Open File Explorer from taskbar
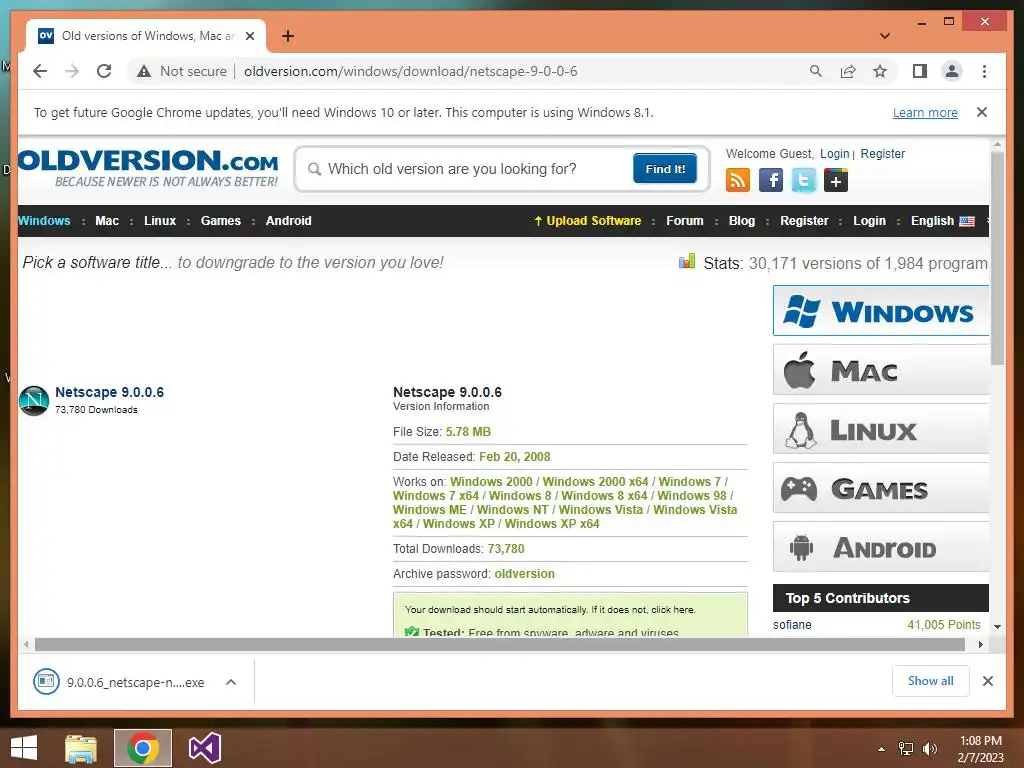The width and height of the screenshot is (1024, 768). click(x=80, y=748)
